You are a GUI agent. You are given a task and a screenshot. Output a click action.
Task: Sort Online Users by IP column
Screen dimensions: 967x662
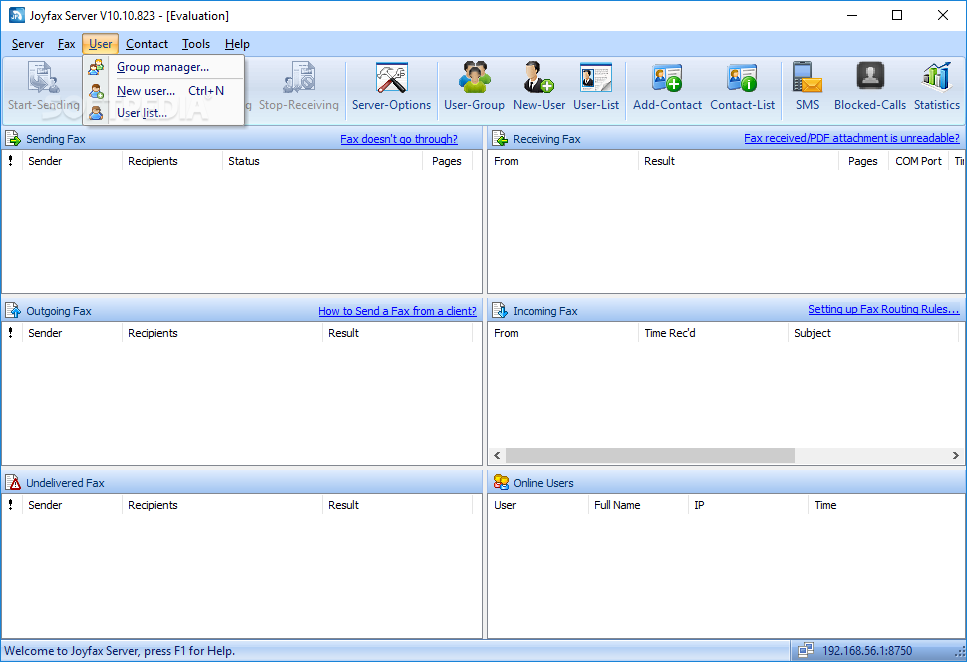pos(748,505)
